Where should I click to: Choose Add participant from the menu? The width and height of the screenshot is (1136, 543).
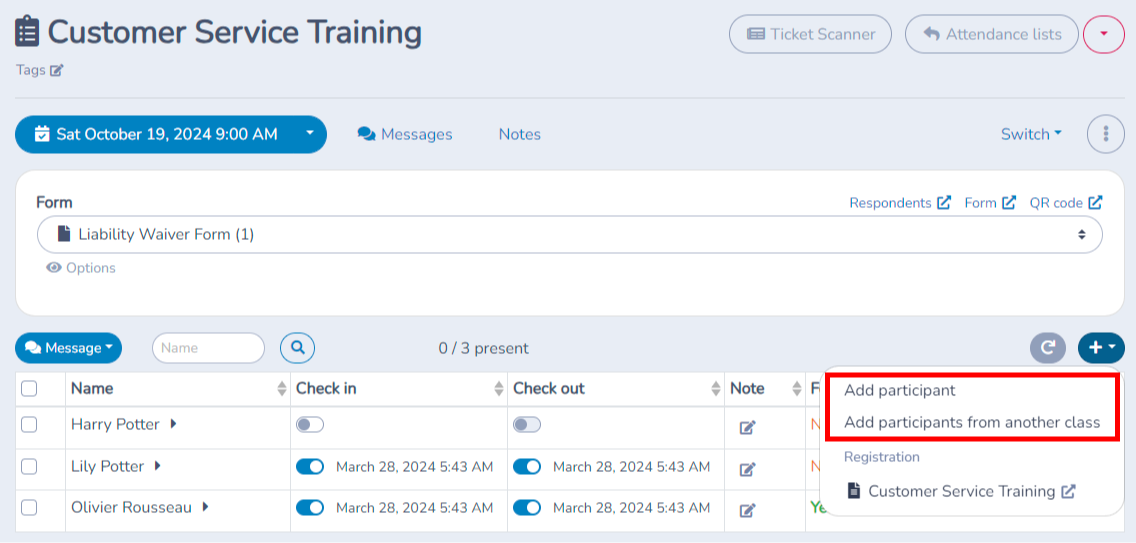coord(900,390)
